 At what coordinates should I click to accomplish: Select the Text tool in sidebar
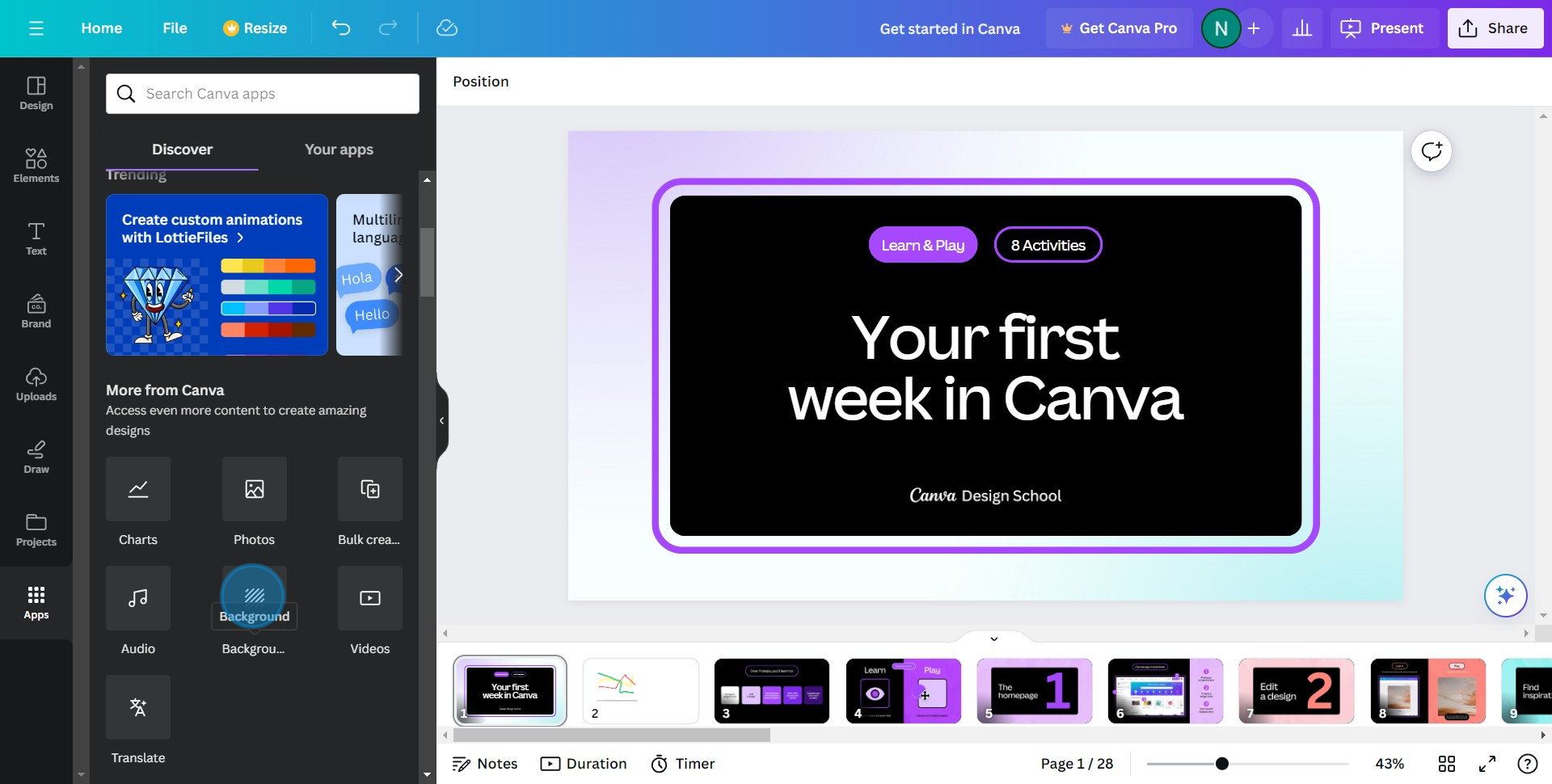pos(36,239)
